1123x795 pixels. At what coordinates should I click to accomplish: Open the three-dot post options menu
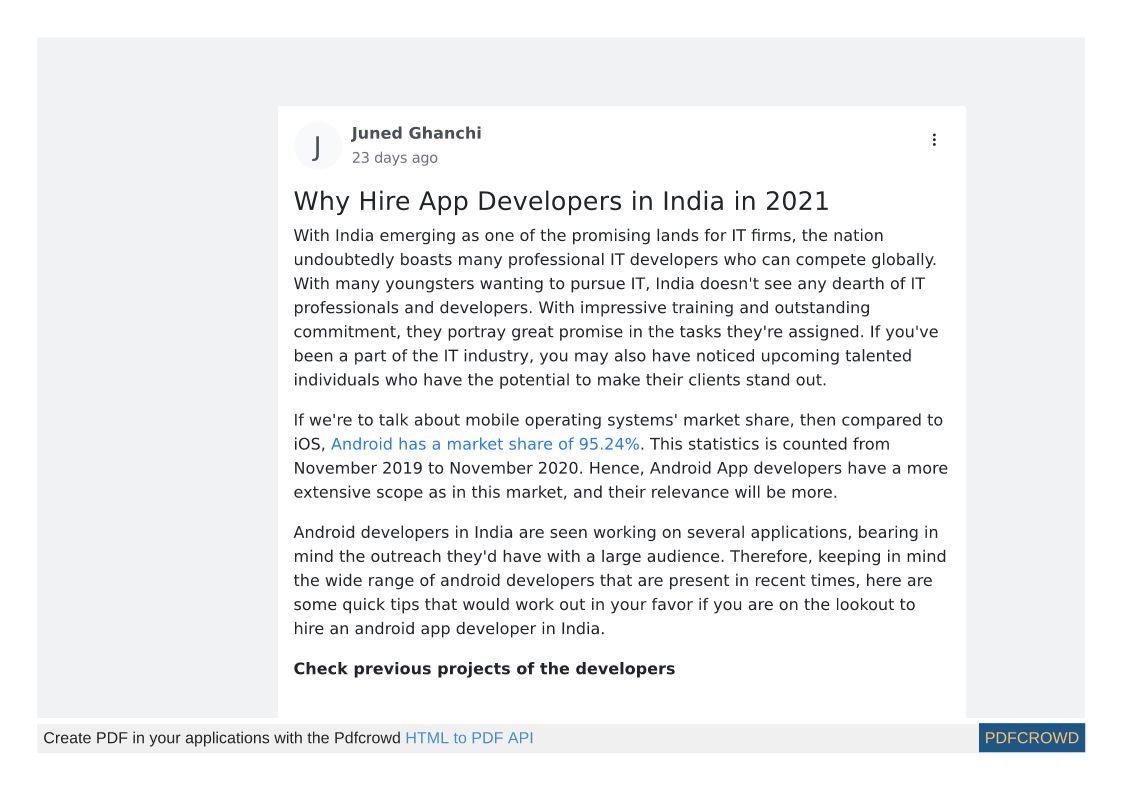click(x=934, y=140)
